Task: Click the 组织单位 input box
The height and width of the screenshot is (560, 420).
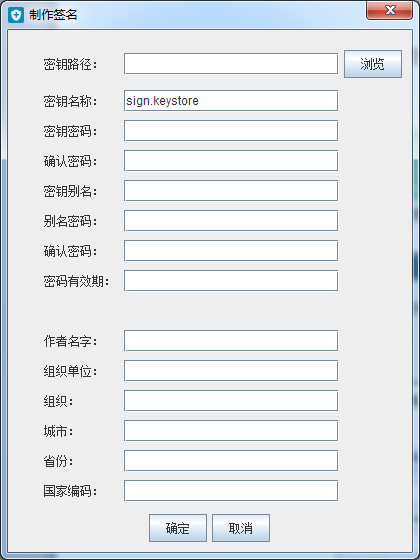Action: coord(231,371)
